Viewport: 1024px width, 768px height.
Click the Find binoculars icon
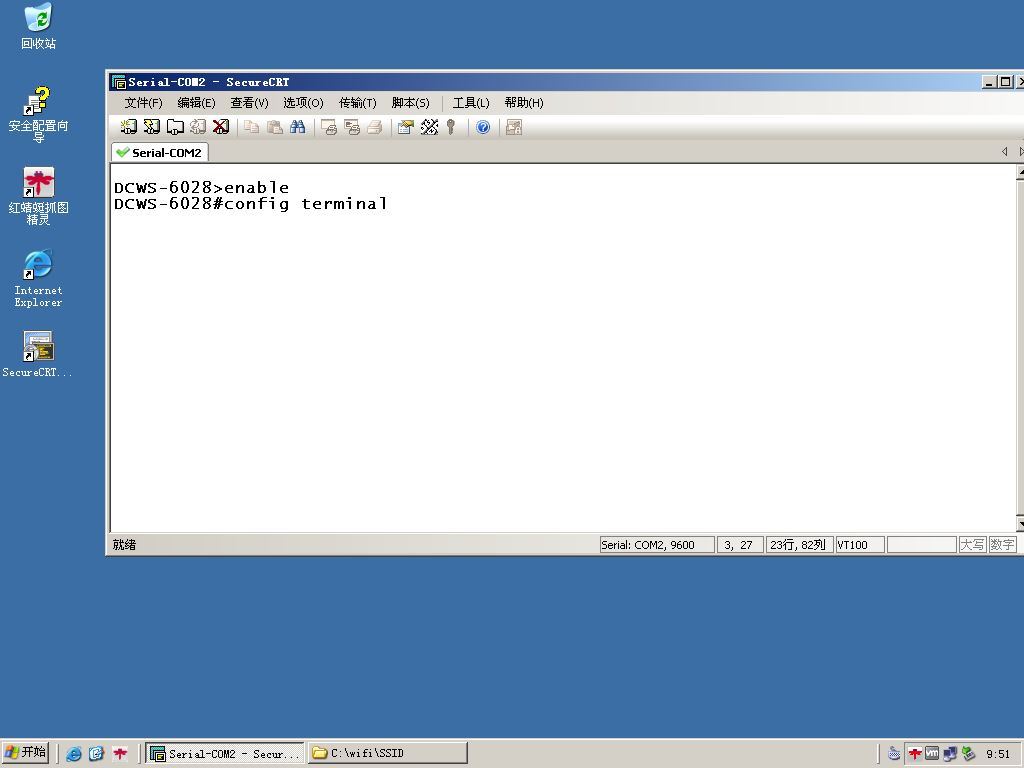coord(298,127)
